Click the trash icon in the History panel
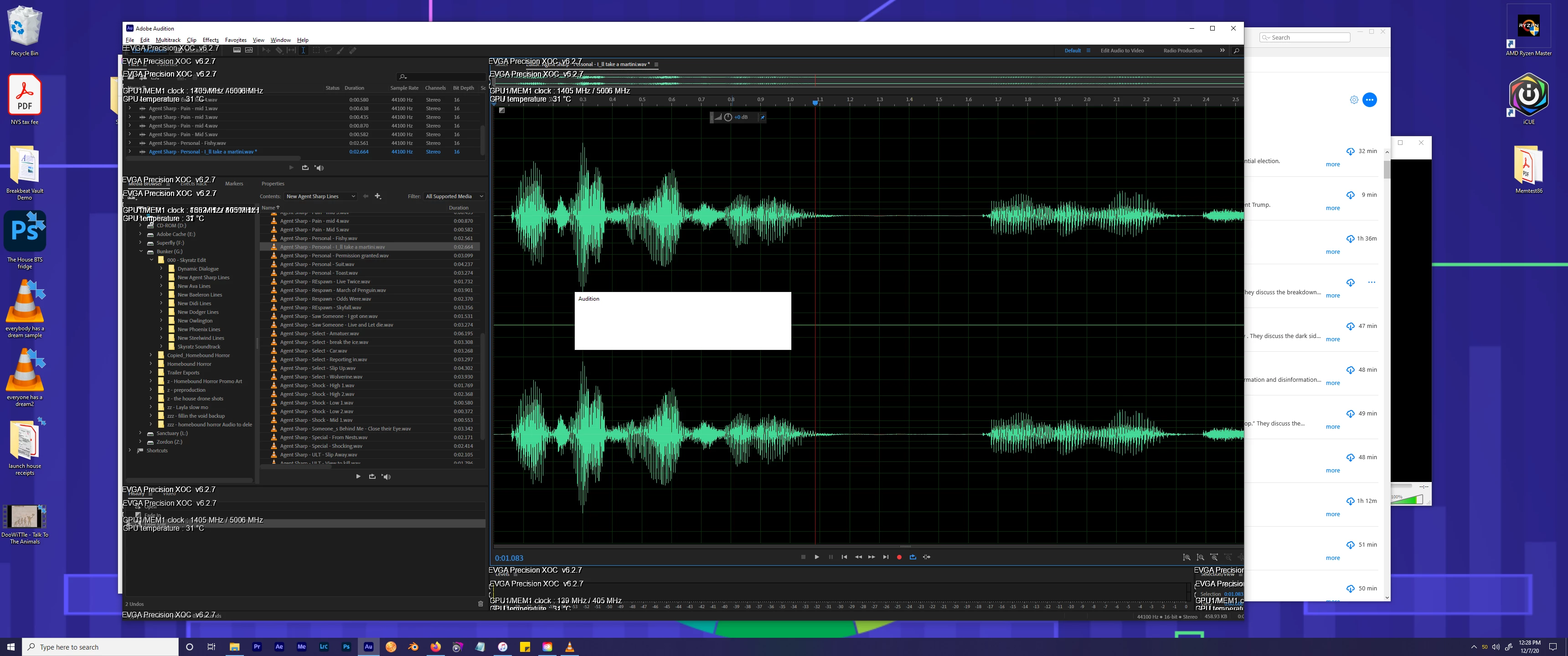Viewport: 1568px width, 656px height. (x=480, y=604)
